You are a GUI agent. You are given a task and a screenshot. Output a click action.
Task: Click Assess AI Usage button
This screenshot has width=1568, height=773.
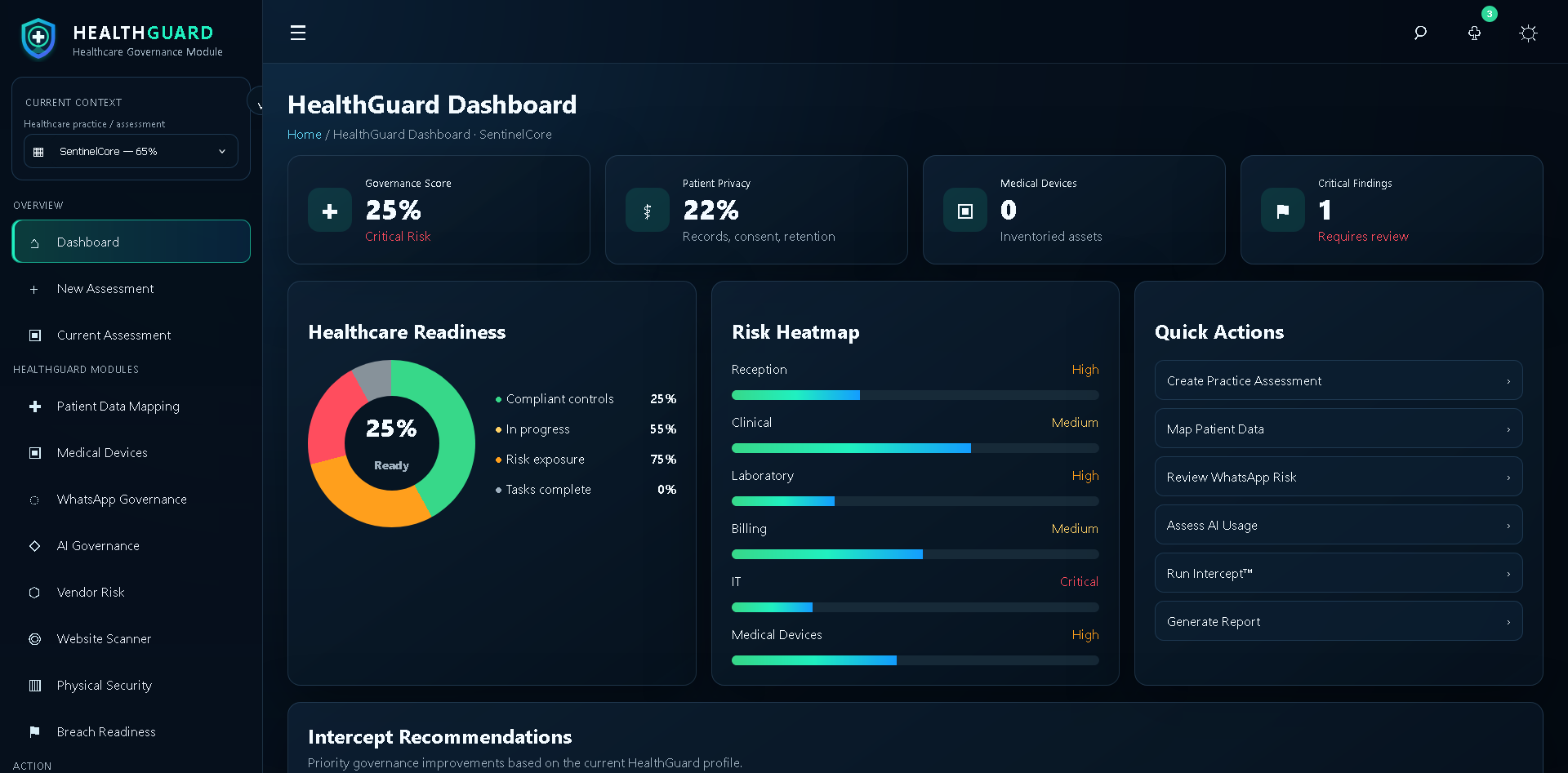(1339, 525)
